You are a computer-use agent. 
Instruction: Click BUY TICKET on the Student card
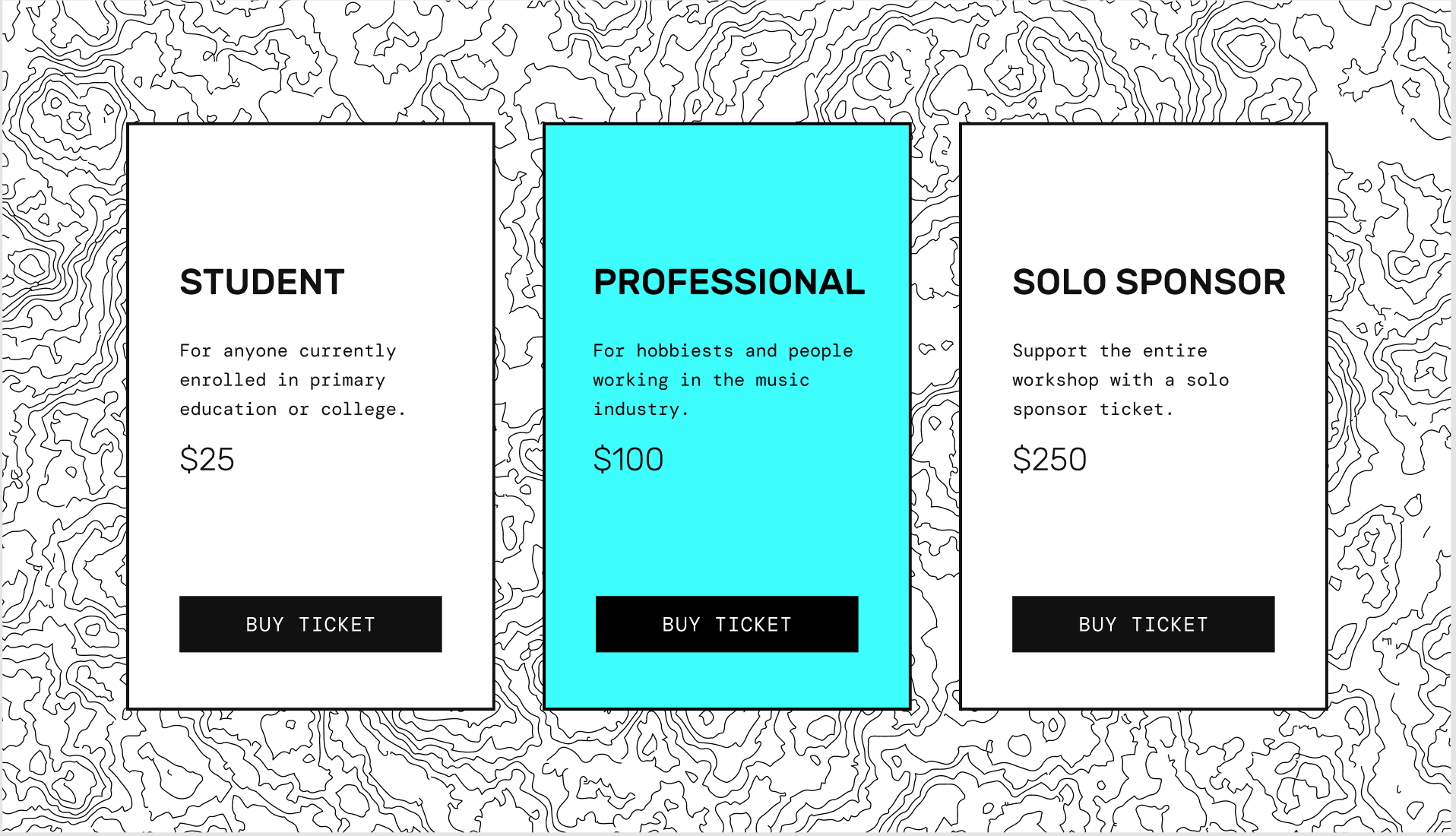pyautogui.click(x=310, y=624)
